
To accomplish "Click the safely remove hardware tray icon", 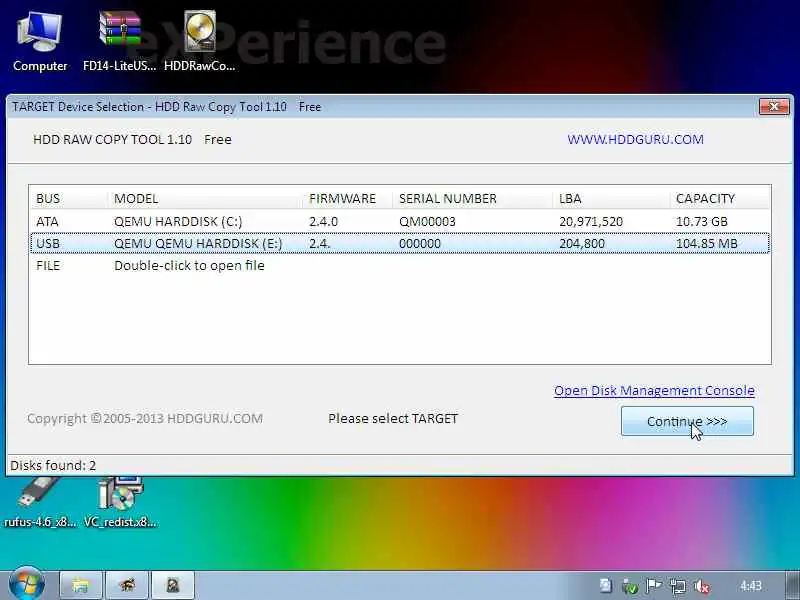I will [x=630, y=586].
